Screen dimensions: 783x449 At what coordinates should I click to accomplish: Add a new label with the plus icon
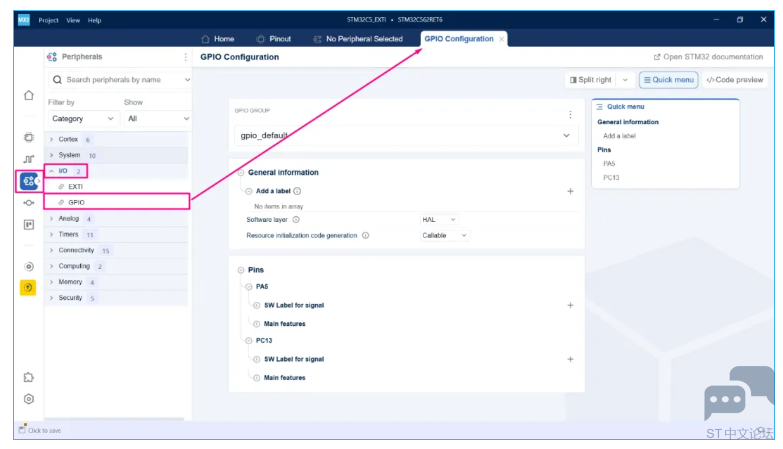pos(570,191)
